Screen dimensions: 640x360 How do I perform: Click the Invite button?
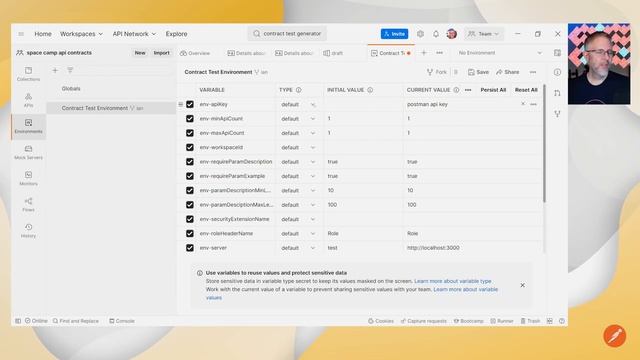pyautogui.click(x=394, y=34)
